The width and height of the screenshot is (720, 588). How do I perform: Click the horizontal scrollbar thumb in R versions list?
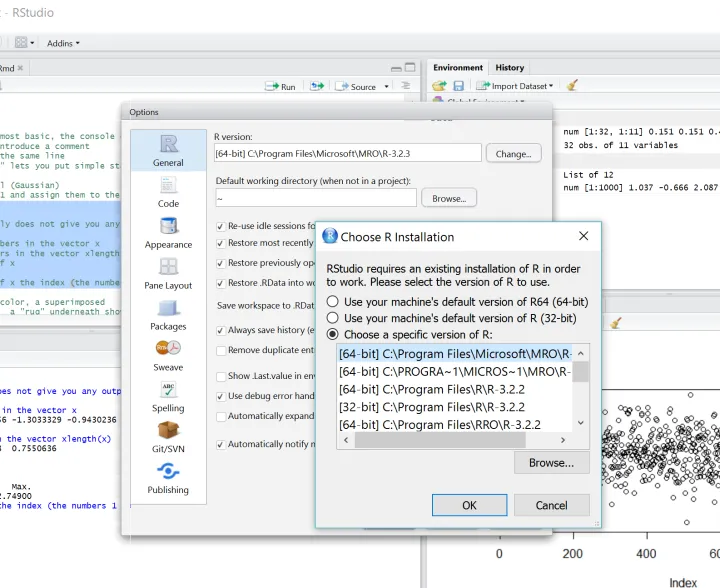coord(440,440)
